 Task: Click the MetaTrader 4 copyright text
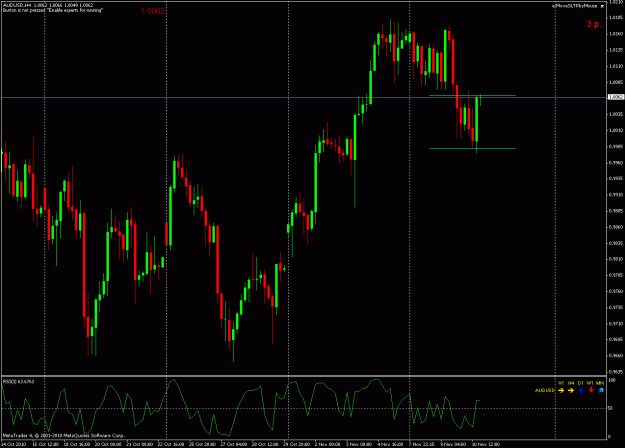coord(64,435)
